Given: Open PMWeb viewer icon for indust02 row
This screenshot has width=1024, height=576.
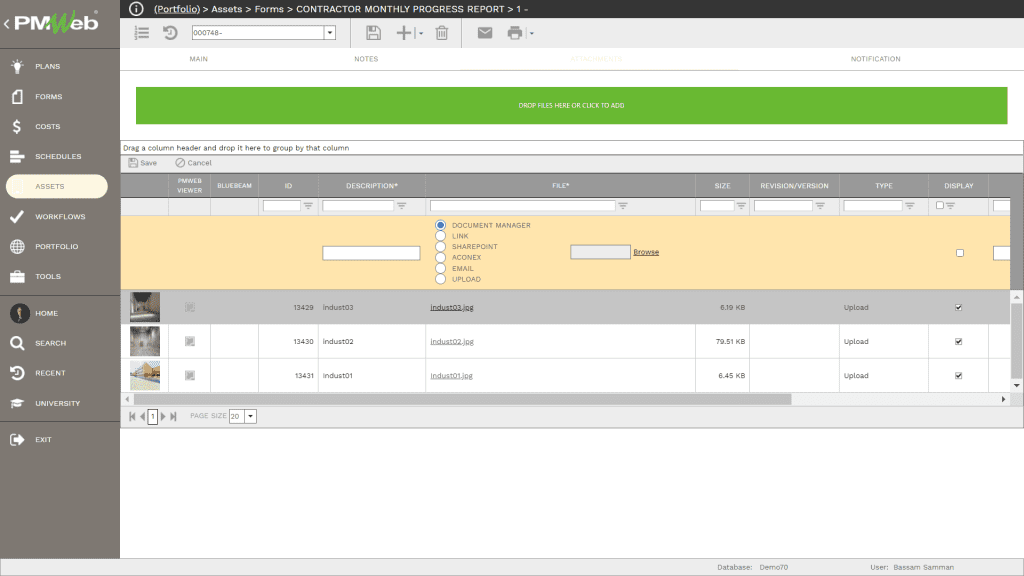Looking at the screenshot, I should 190,342.
